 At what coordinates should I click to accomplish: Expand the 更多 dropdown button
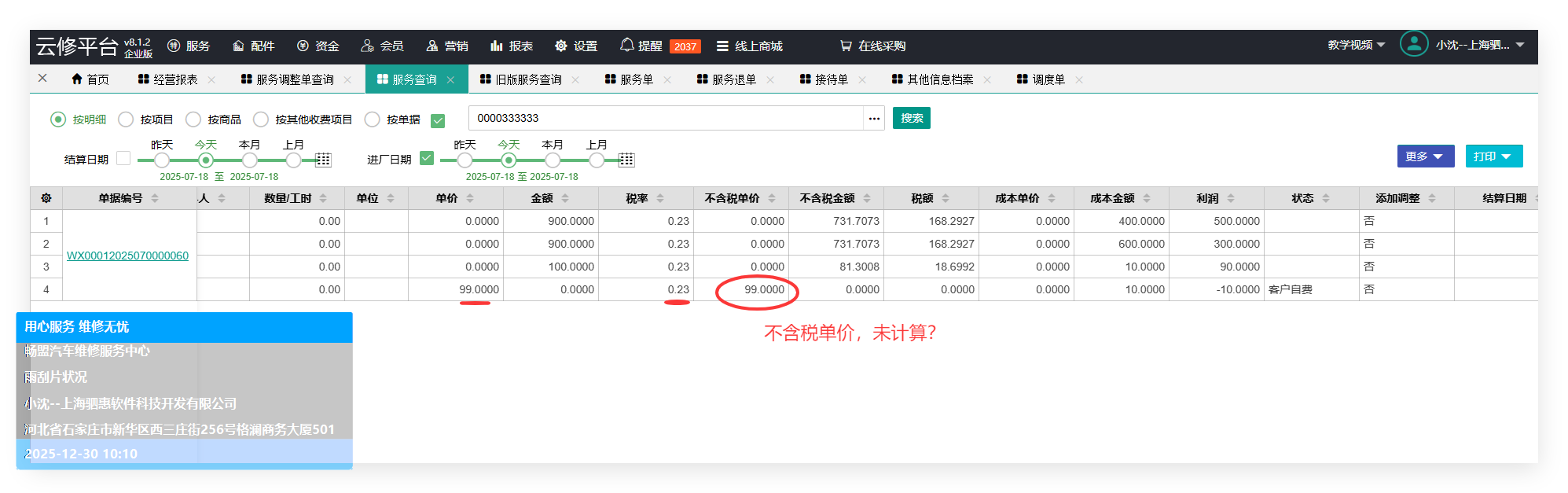coord(1425,156)
